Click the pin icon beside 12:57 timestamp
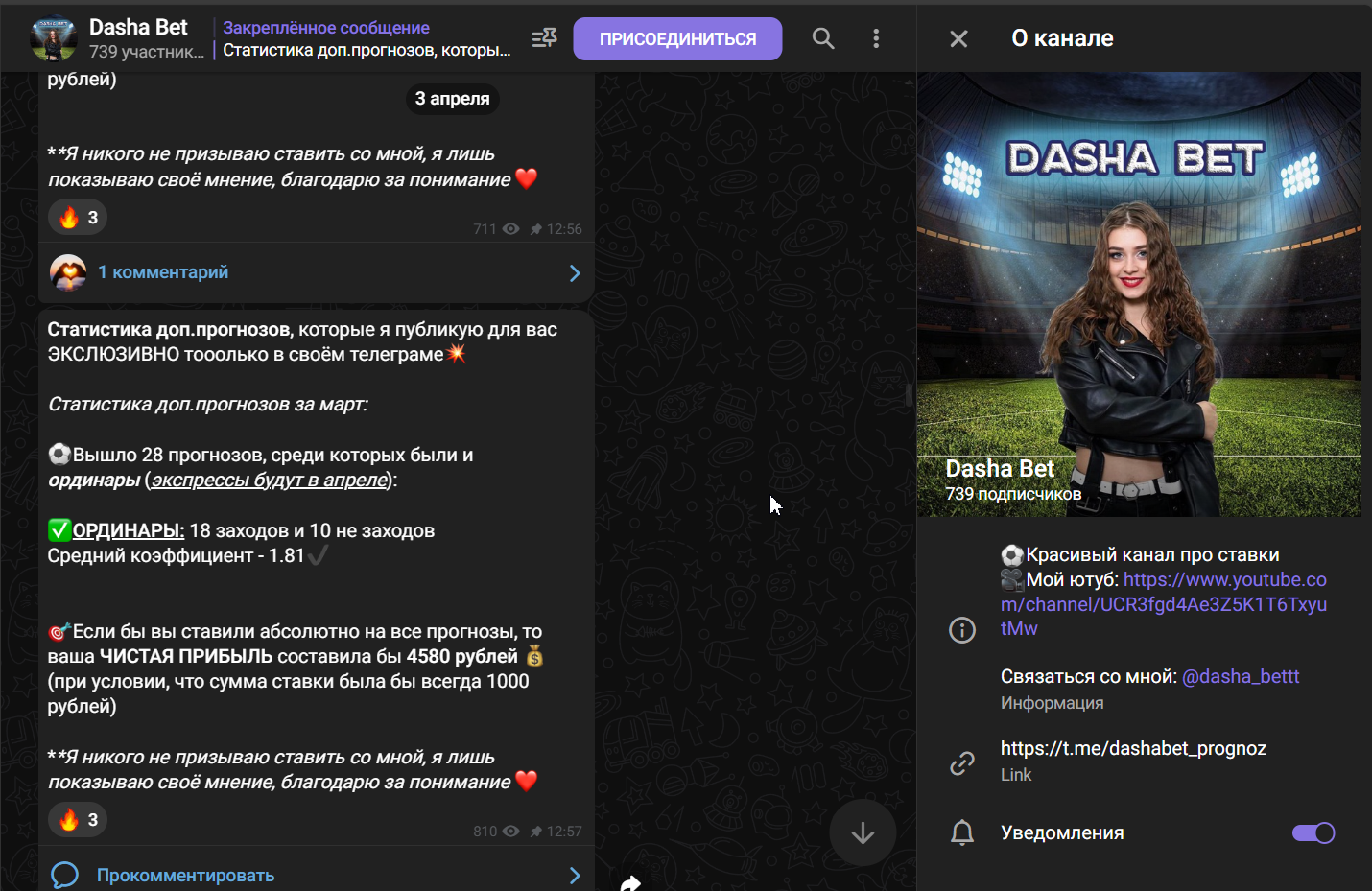The image size is (1372, 891). (x=535, y=832)
